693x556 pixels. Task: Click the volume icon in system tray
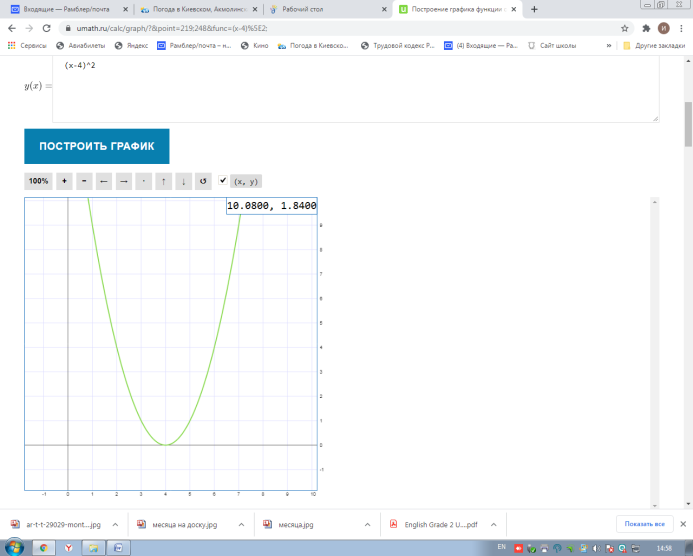click(596, 548)
